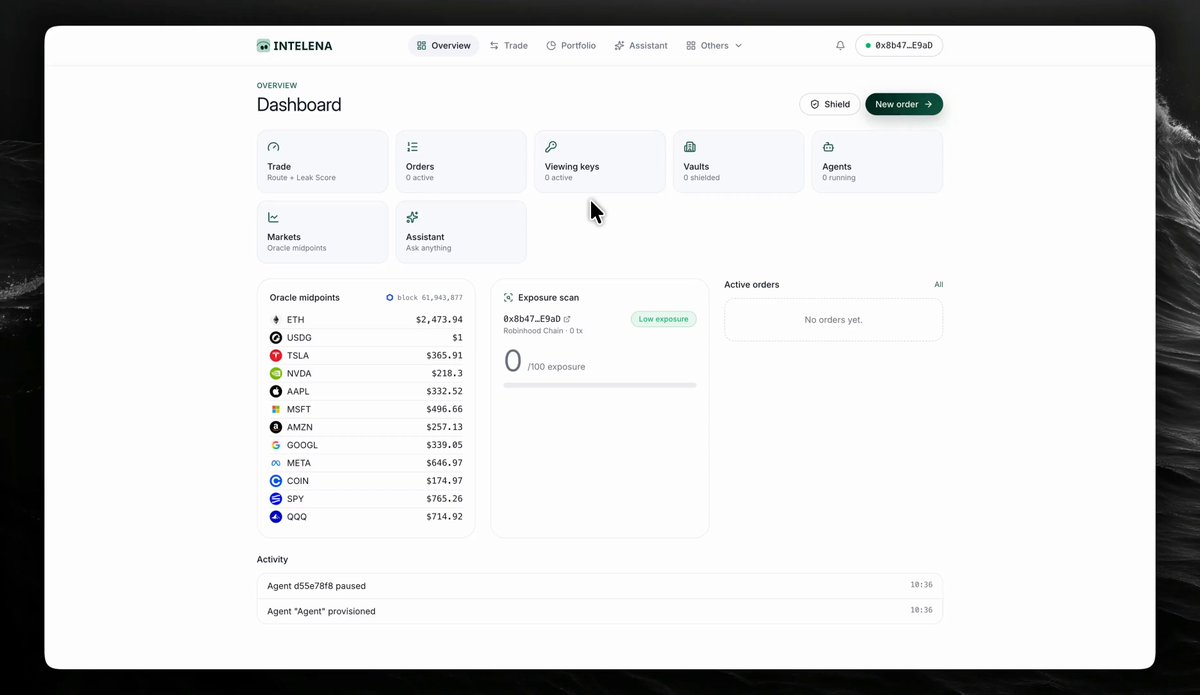1200x695 pixels.
Task: Go to the Trade tab
Action: [x=509, y=46]
